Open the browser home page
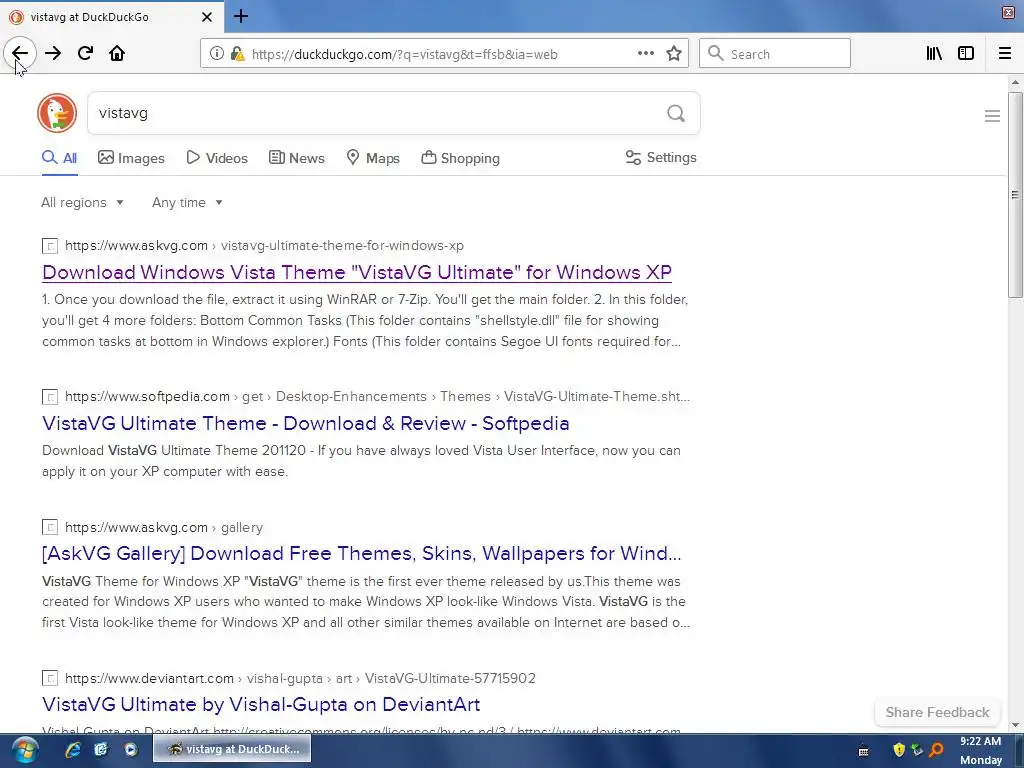 117,54
